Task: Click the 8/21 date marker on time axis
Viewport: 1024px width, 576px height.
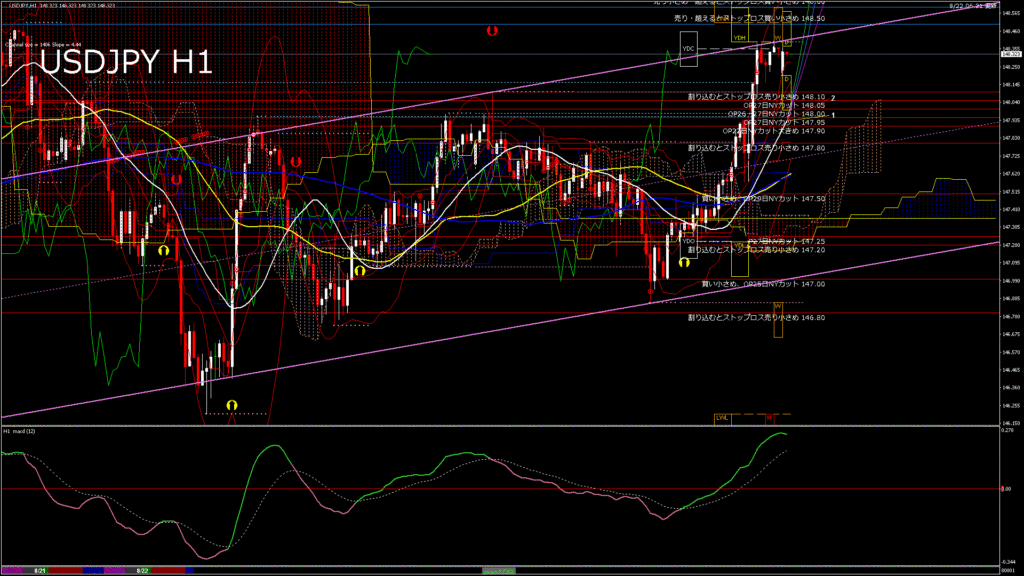Action: tap(40, 570)
